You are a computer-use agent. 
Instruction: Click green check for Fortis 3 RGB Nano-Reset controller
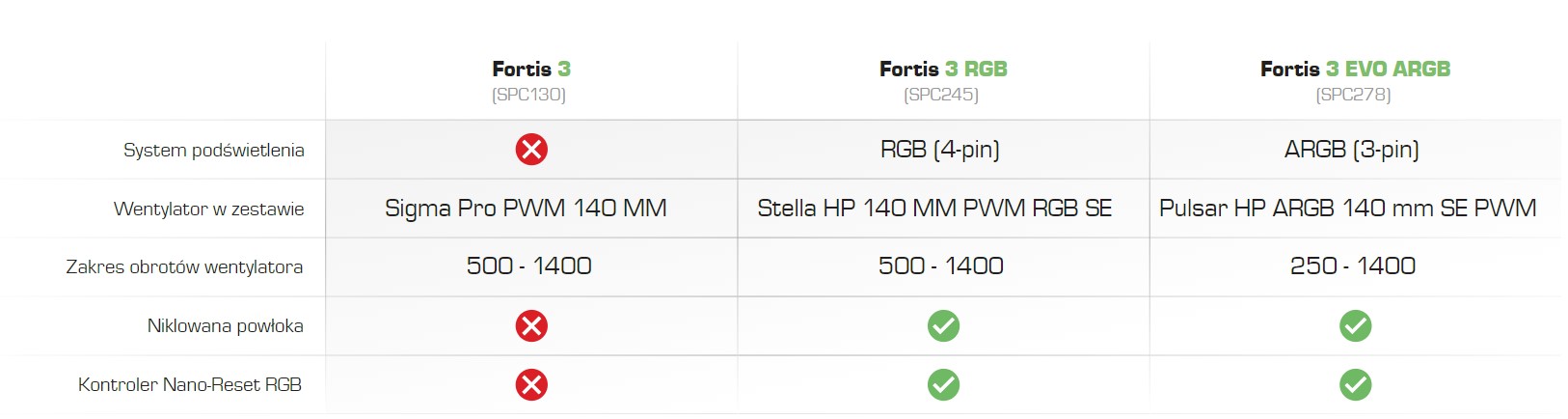[943, 385]
